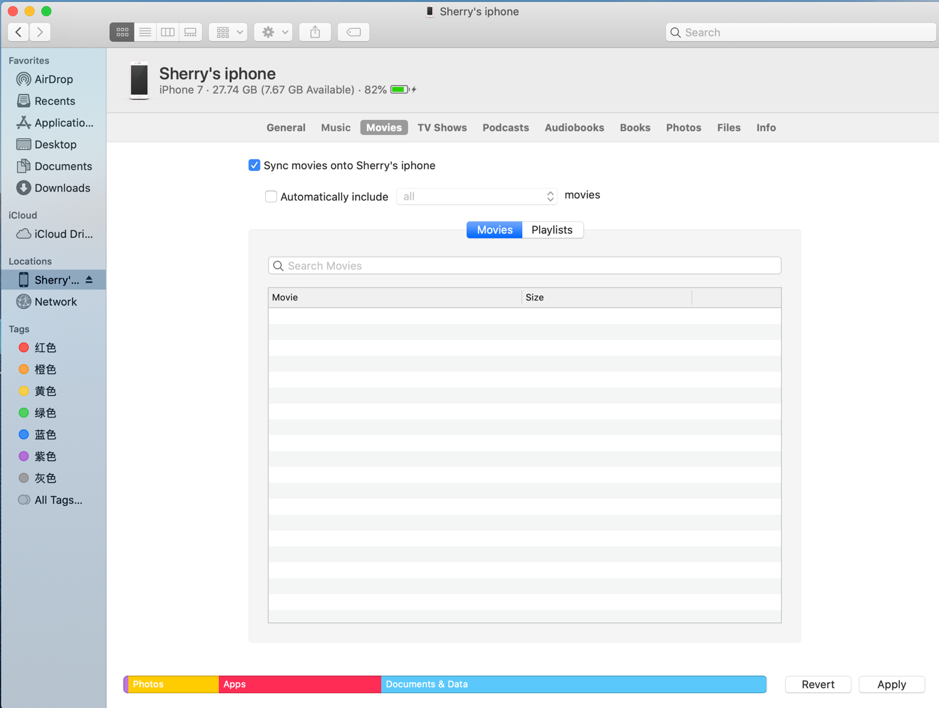Switch to column view in toolbar
This screenshot has width=939, height=708.
168,32
